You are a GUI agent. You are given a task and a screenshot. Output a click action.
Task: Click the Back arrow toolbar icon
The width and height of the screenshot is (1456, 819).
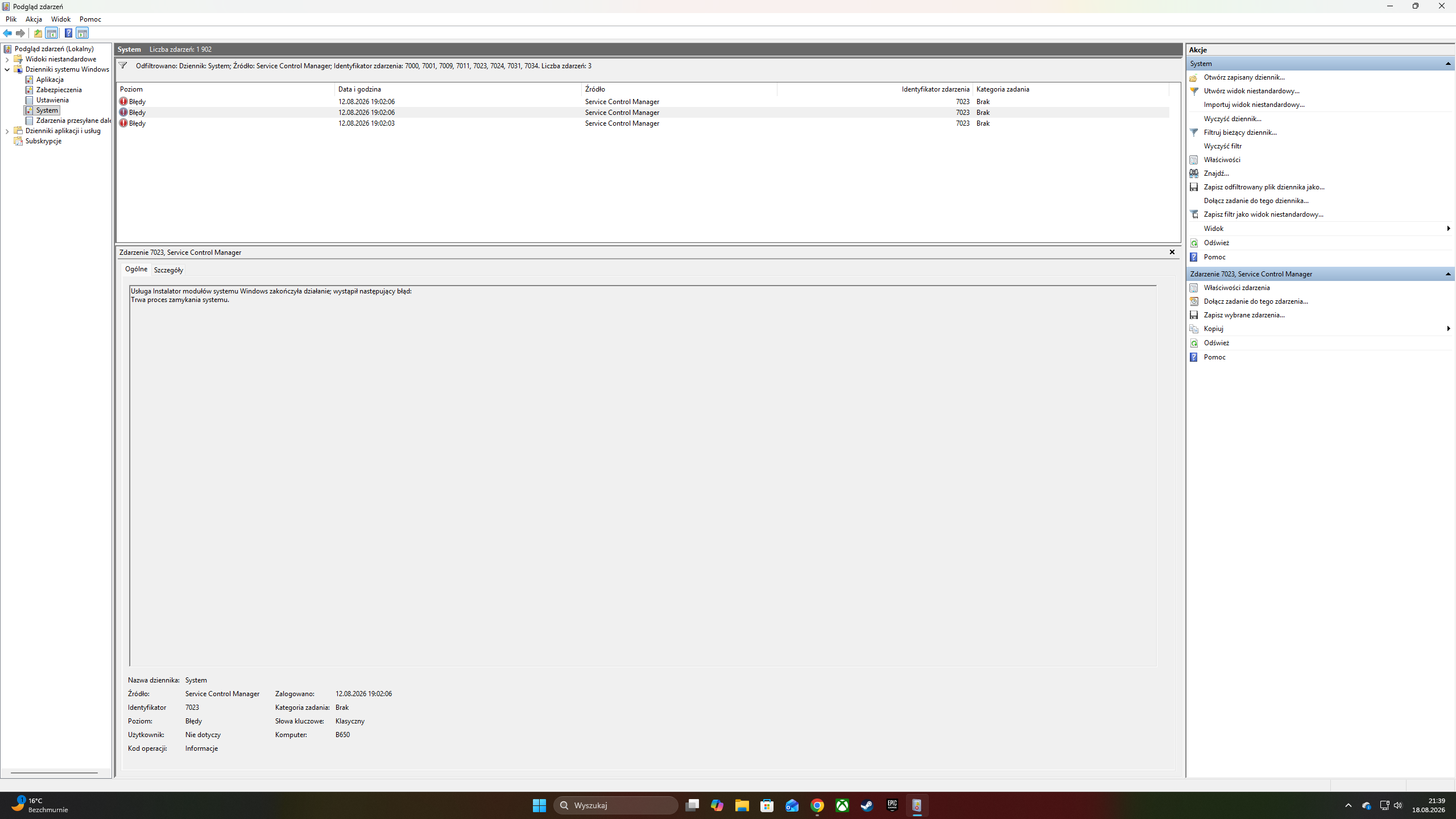pyautogui.click(x=7, y=33)
